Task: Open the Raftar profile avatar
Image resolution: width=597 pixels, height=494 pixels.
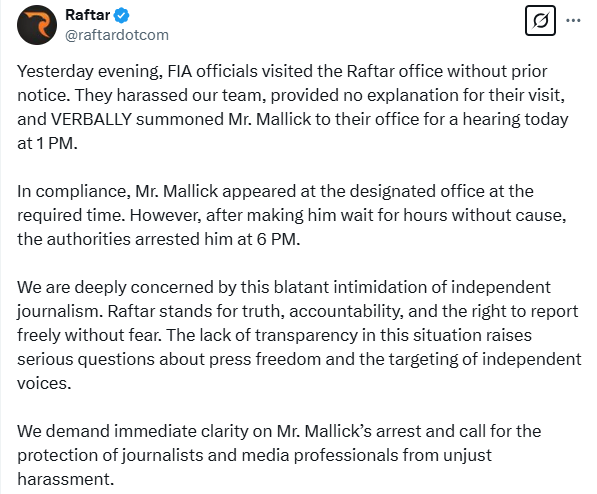Action: click(37, 25)
